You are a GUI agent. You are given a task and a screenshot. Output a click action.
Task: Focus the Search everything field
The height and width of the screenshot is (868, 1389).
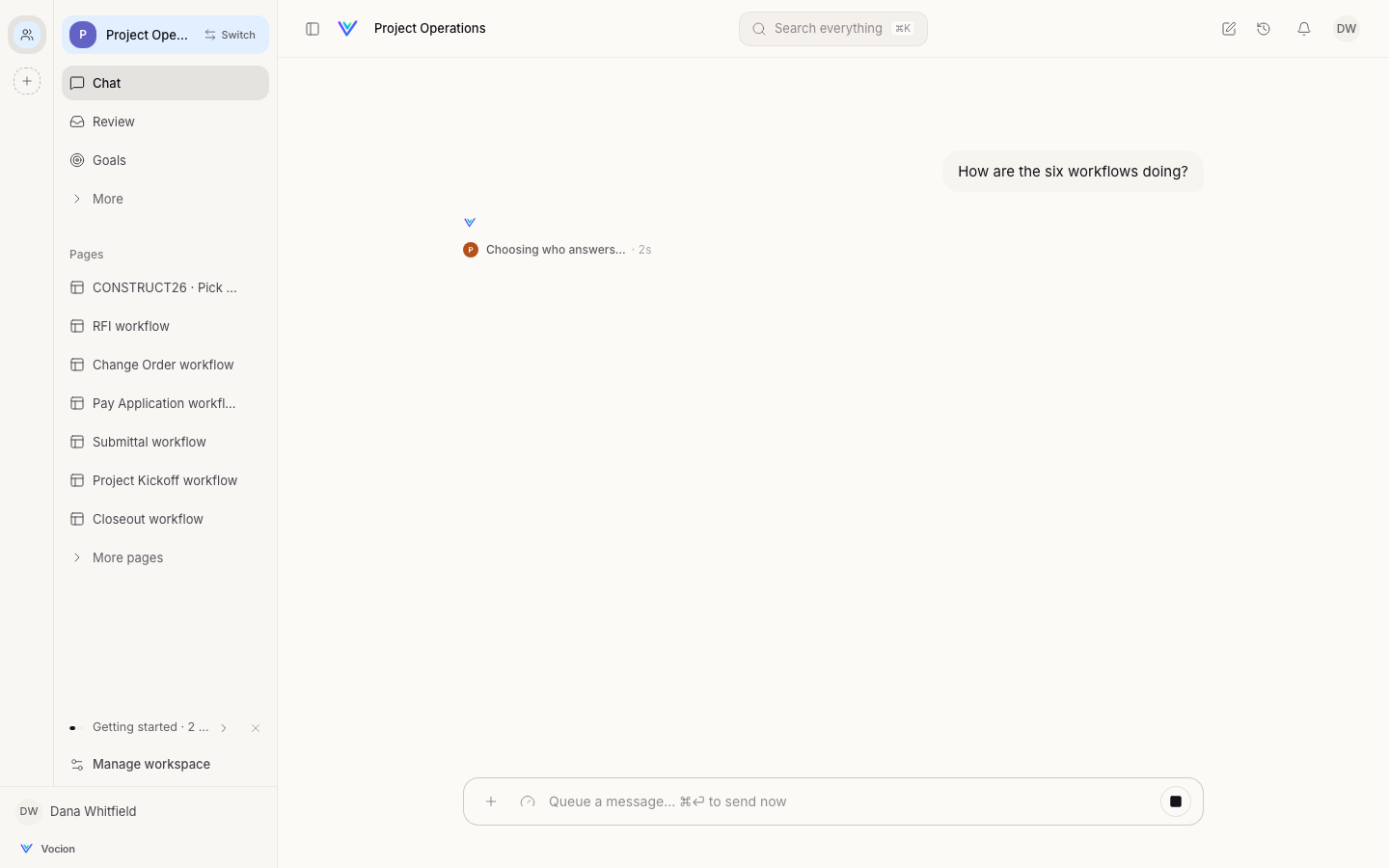833,29
